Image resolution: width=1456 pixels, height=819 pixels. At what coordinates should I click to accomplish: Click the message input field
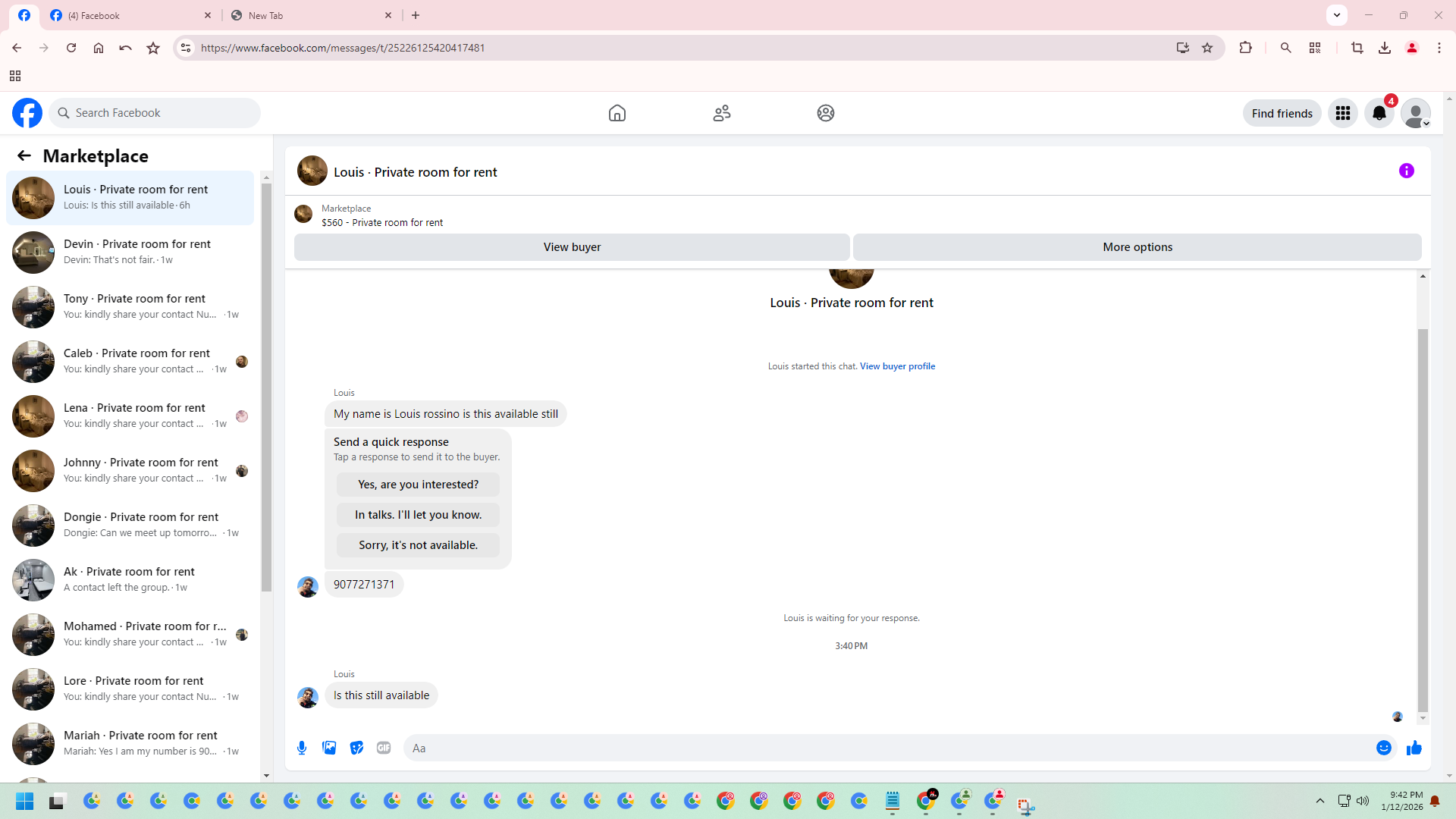(x=887, y=748)
